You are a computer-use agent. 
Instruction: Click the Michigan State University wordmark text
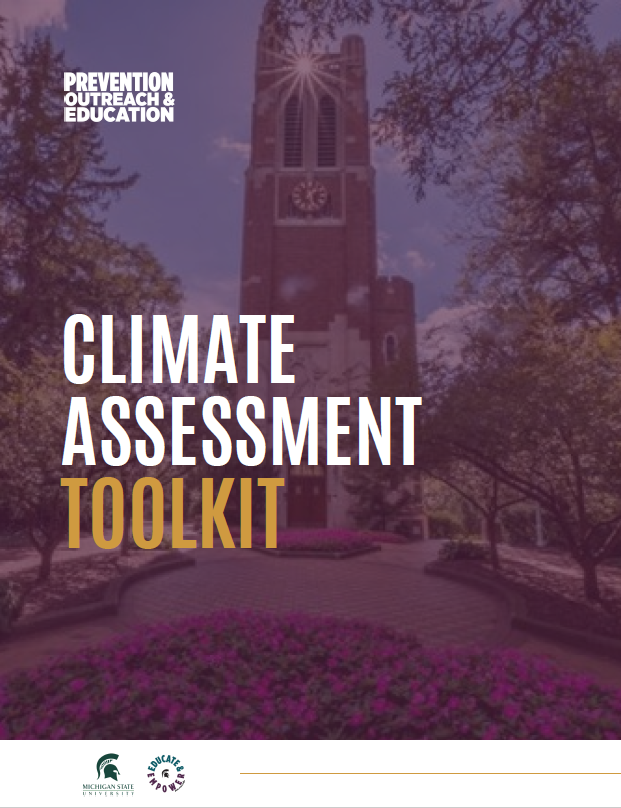click(x=104, y=790)
